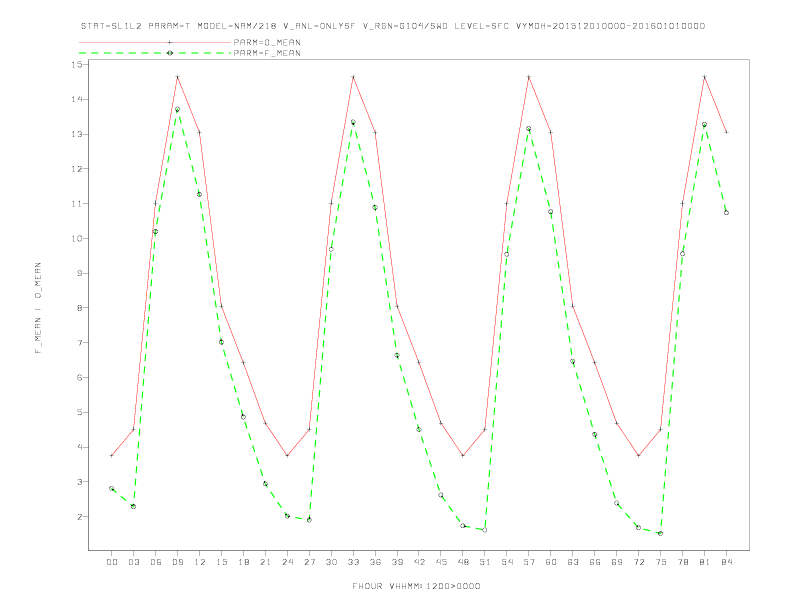Select x-axis tick label 78
Image resolution: width=792 pixels, height=612 pixels.
682,562
